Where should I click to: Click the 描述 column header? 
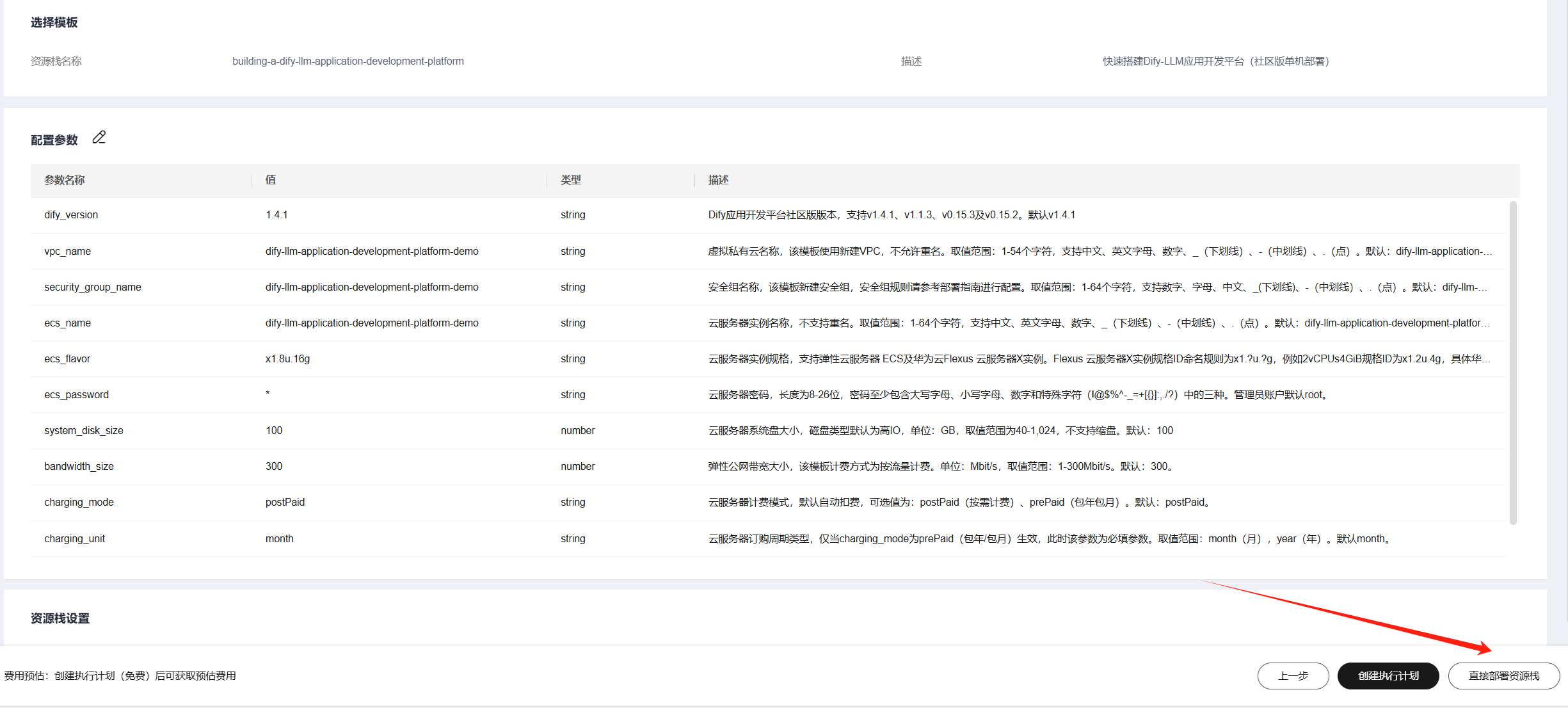point(718,180)
